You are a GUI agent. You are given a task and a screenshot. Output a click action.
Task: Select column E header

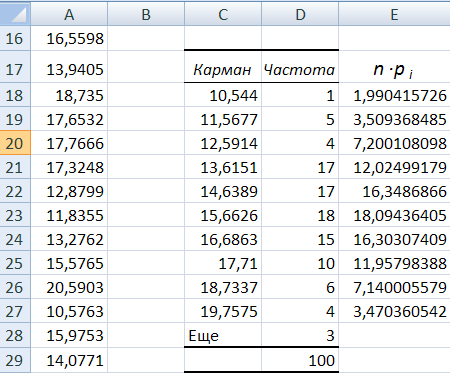tap(394, 13)
